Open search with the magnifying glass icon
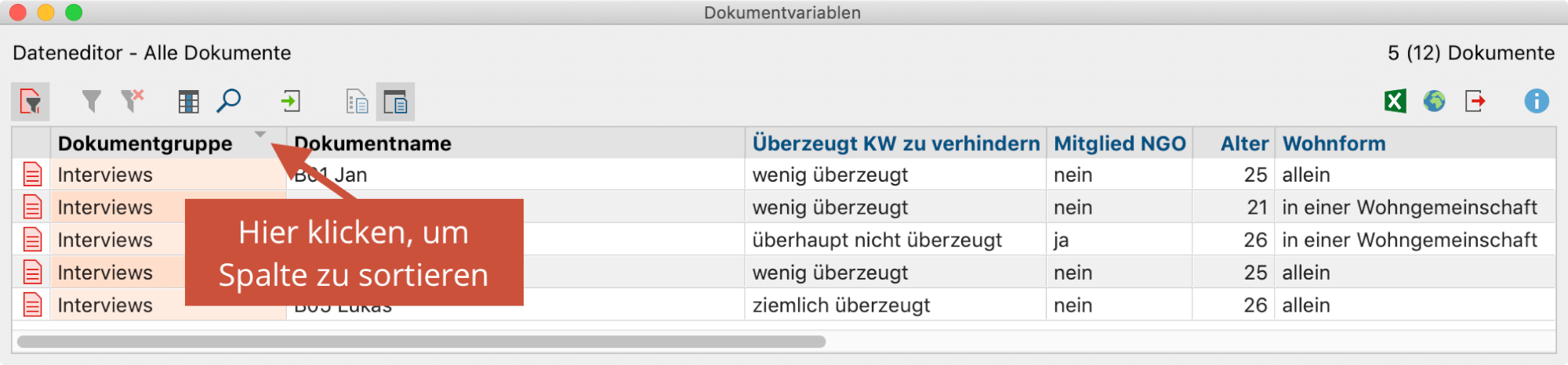 (x=228, y=101)
